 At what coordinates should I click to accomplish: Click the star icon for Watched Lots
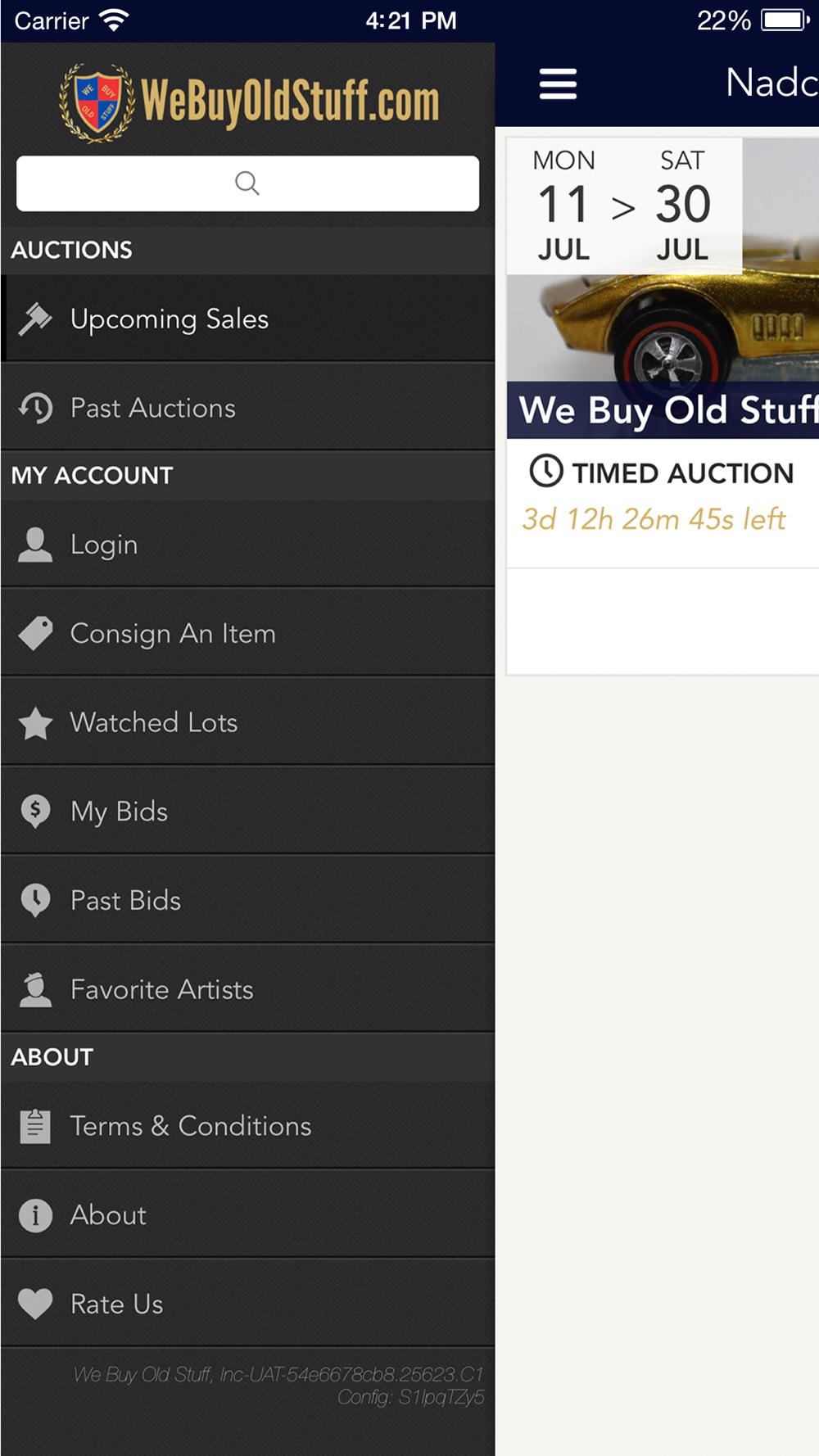pyautogui.click(x=35, y=723)
